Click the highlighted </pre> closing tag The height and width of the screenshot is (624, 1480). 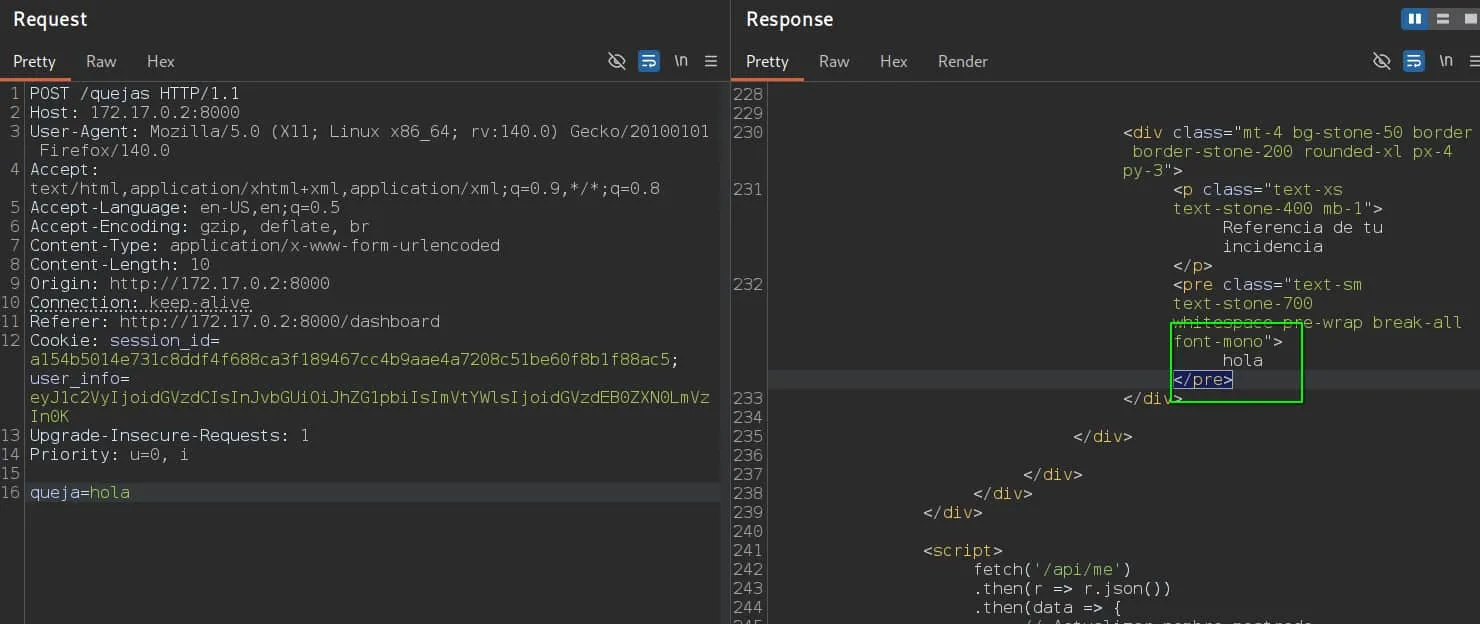[1203, 380]
